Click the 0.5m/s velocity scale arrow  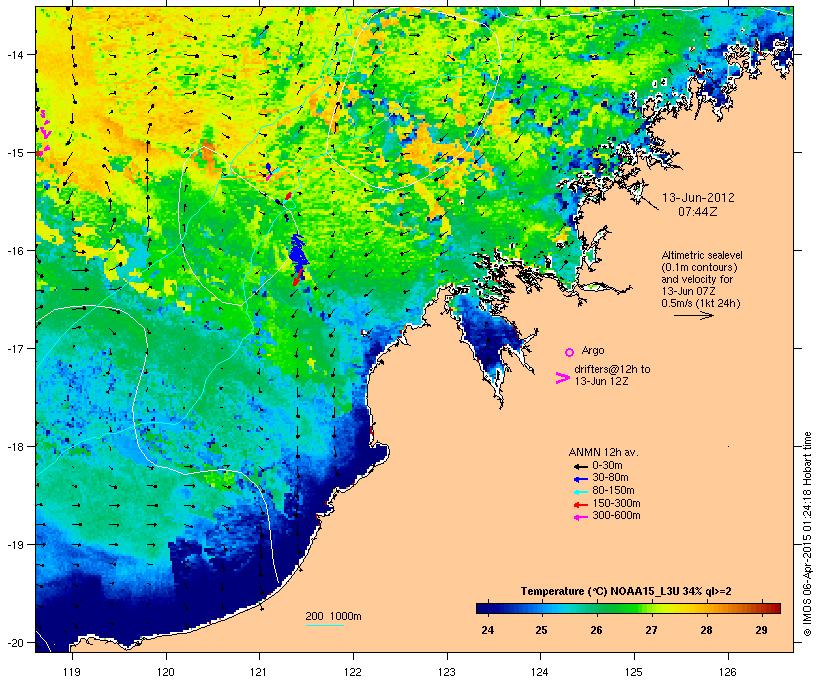coord(694,315)
